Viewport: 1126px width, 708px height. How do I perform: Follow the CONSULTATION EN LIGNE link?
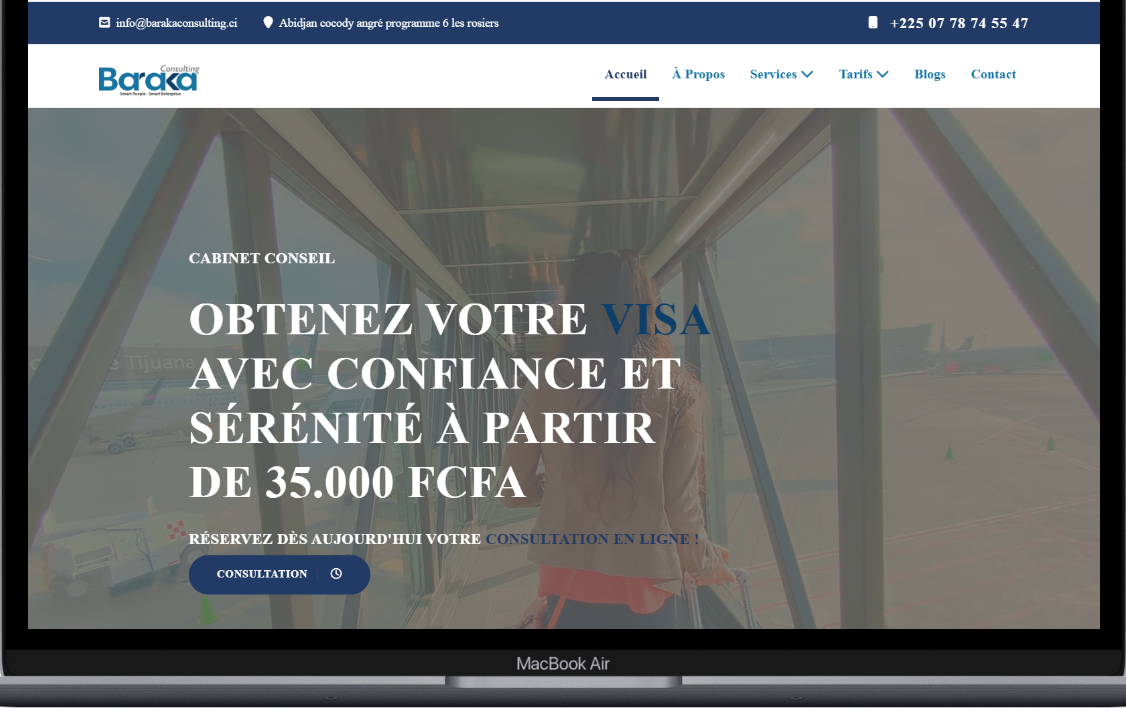[x=591, y=539]
